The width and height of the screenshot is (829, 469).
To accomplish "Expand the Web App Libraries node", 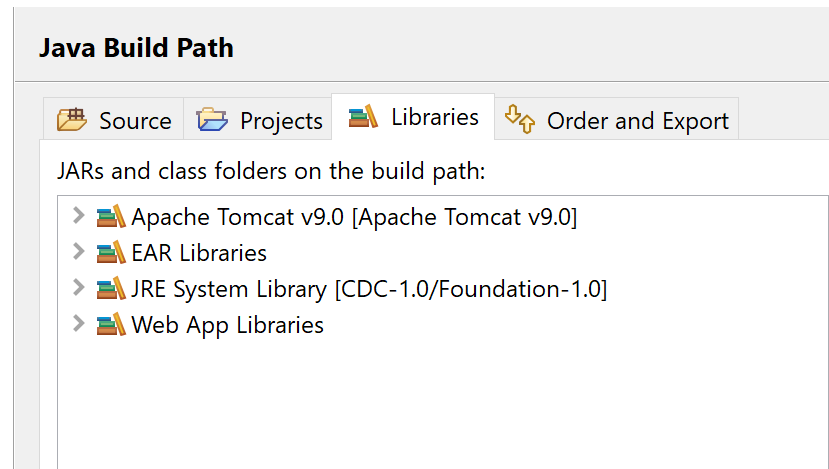I will [x=79, y=323].
